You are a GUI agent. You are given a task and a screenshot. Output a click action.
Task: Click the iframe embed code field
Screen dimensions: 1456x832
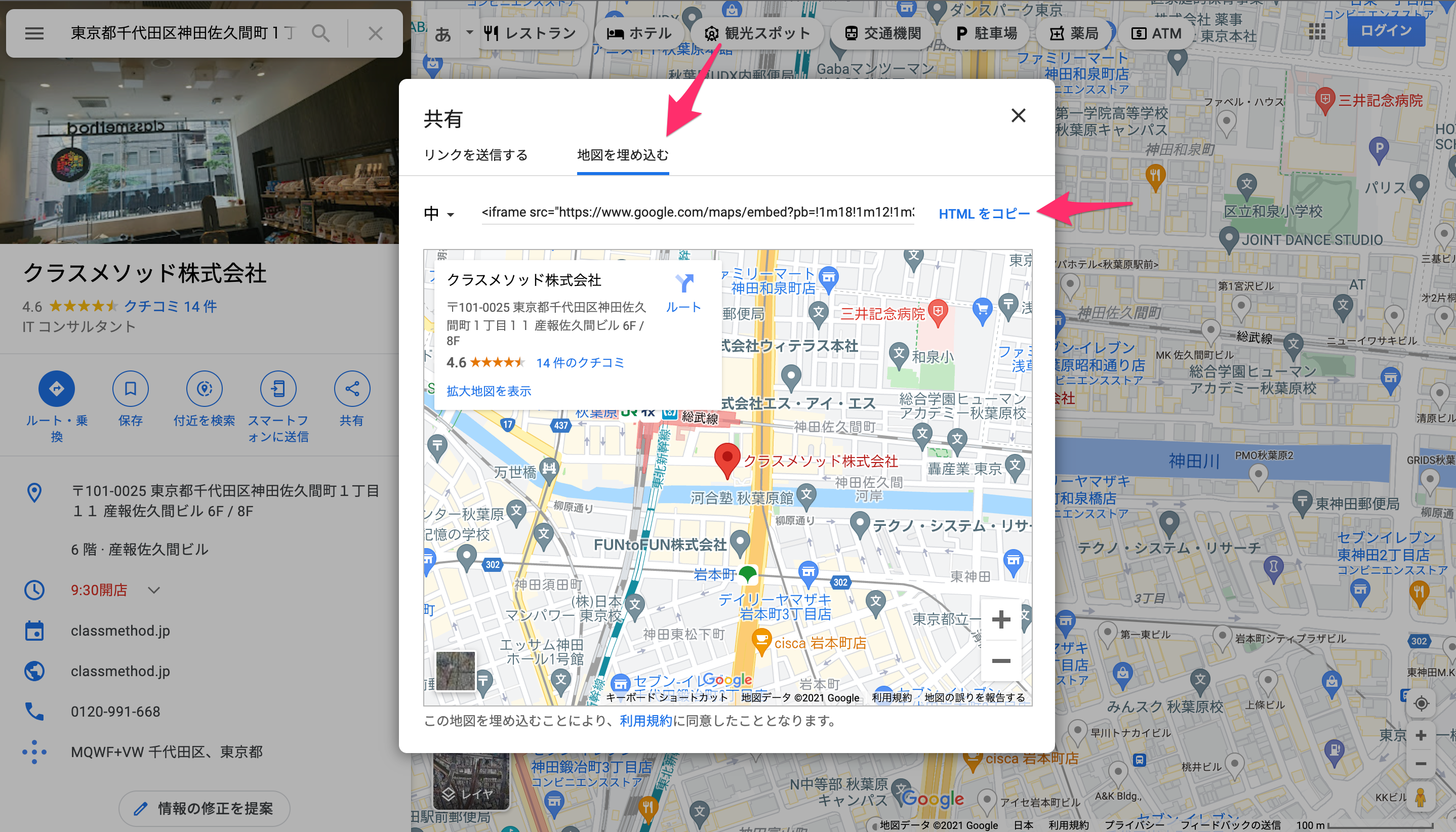click(x=698, y=213)
